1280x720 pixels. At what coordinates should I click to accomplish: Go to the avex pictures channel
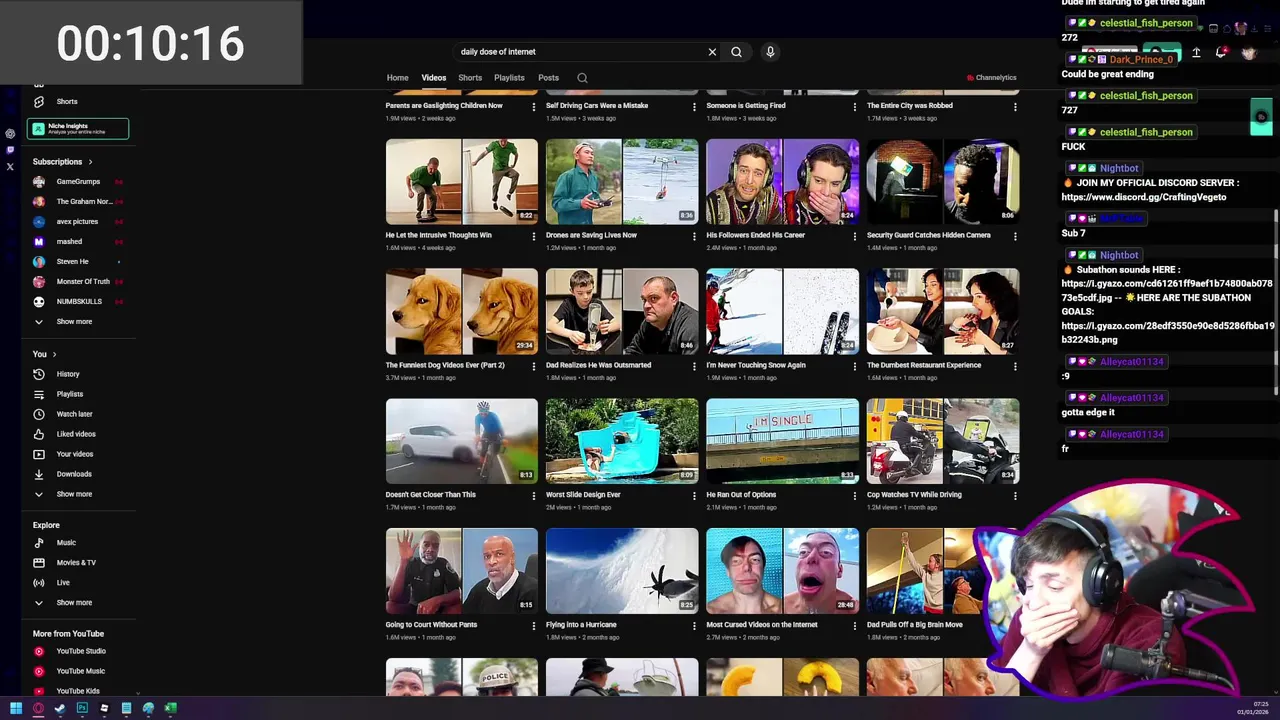point(78,222)
